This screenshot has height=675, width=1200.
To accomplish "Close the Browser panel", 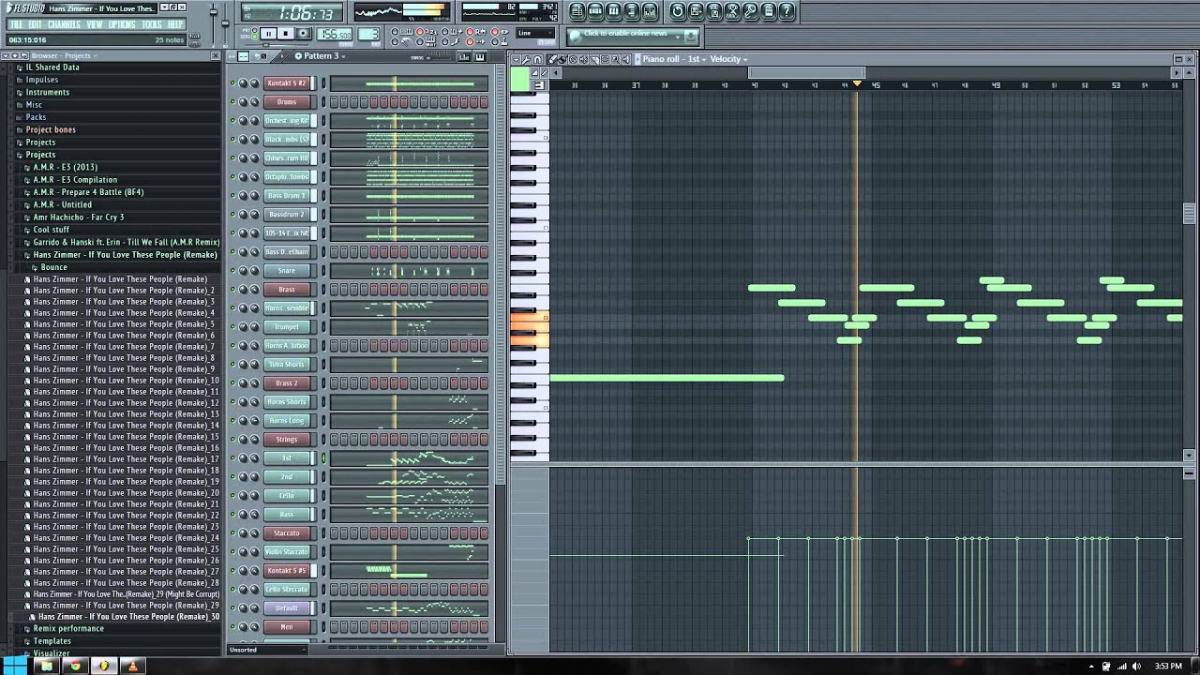I will (216, 56).
